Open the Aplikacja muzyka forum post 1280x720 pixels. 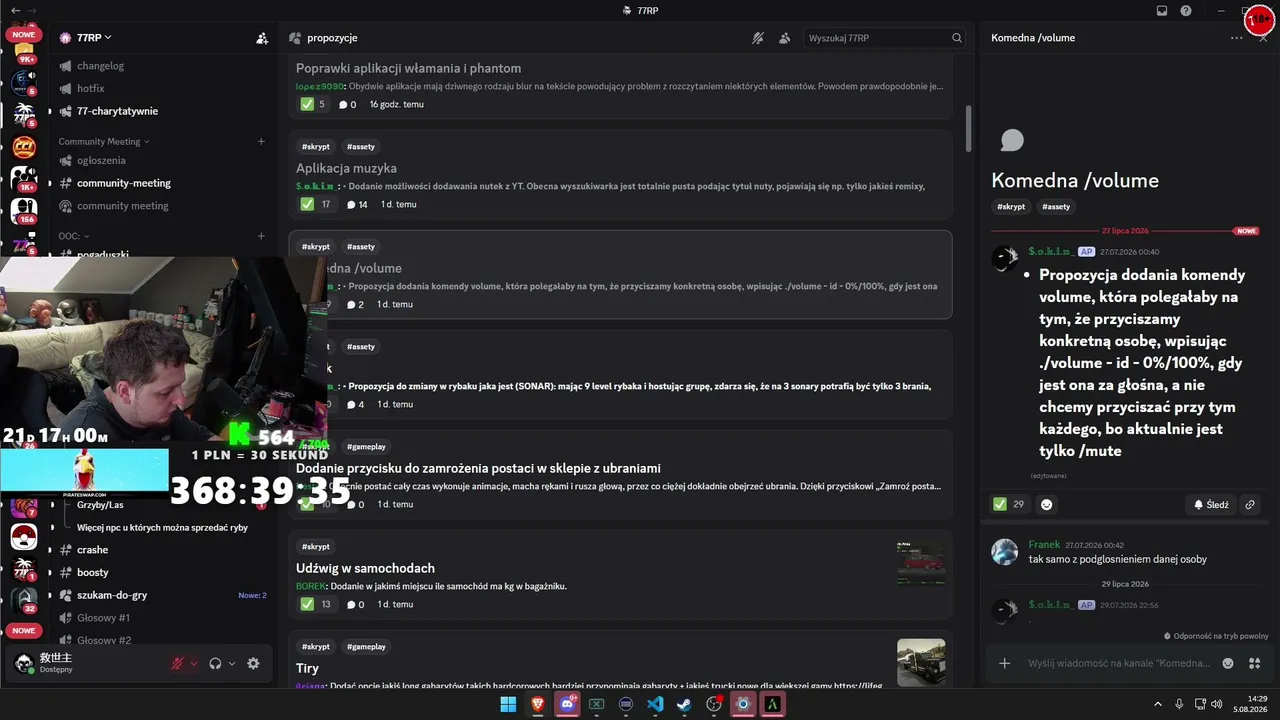pos(620,175)
